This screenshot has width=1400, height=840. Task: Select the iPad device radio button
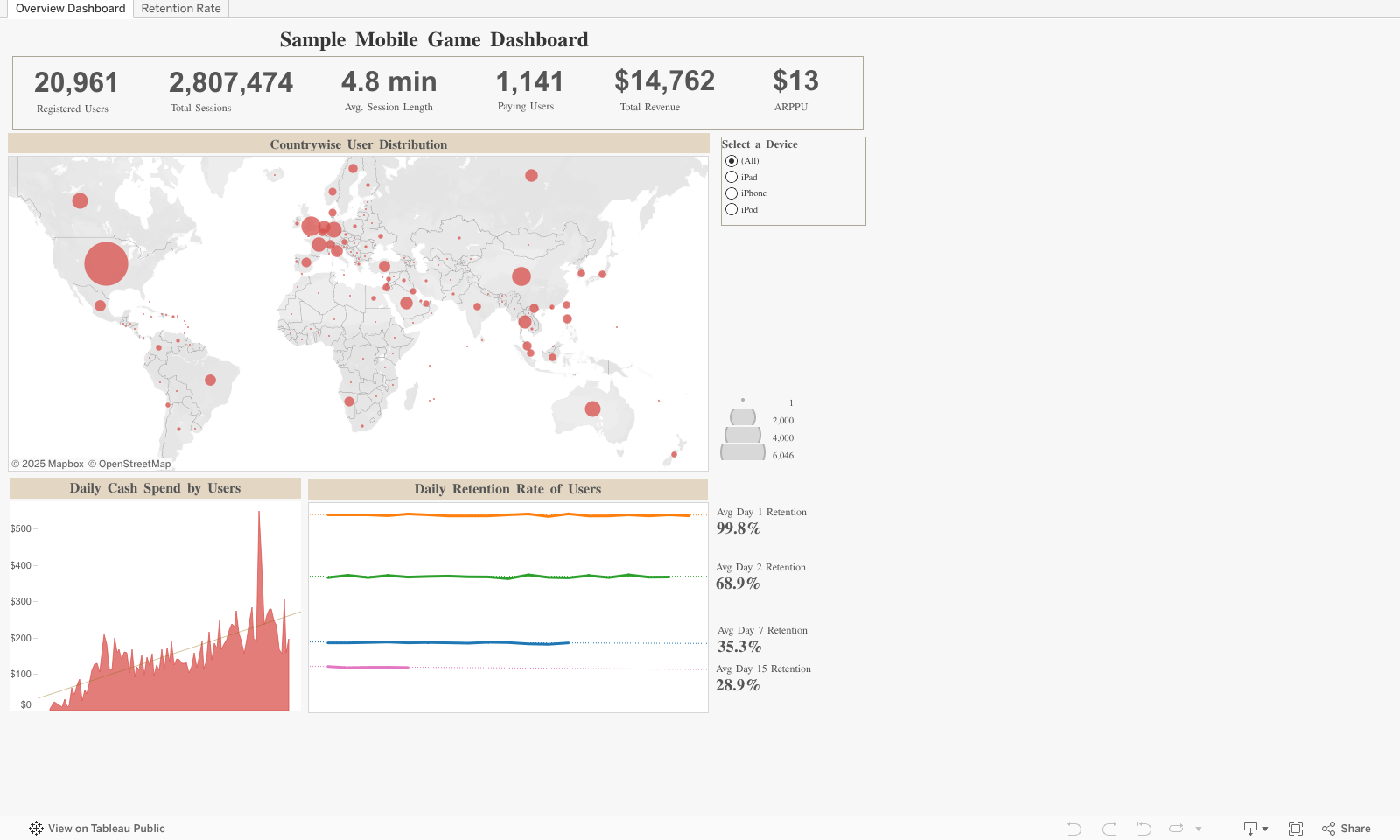pos(731,177)
